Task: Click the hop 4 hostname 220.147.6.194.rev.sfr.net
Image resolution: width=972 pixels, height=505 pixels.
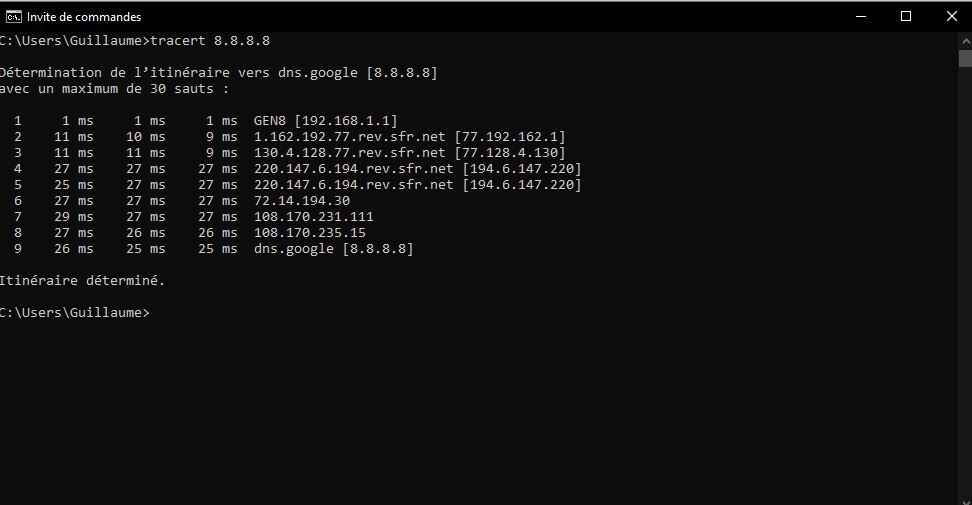Action: click(x=353, y=169)
